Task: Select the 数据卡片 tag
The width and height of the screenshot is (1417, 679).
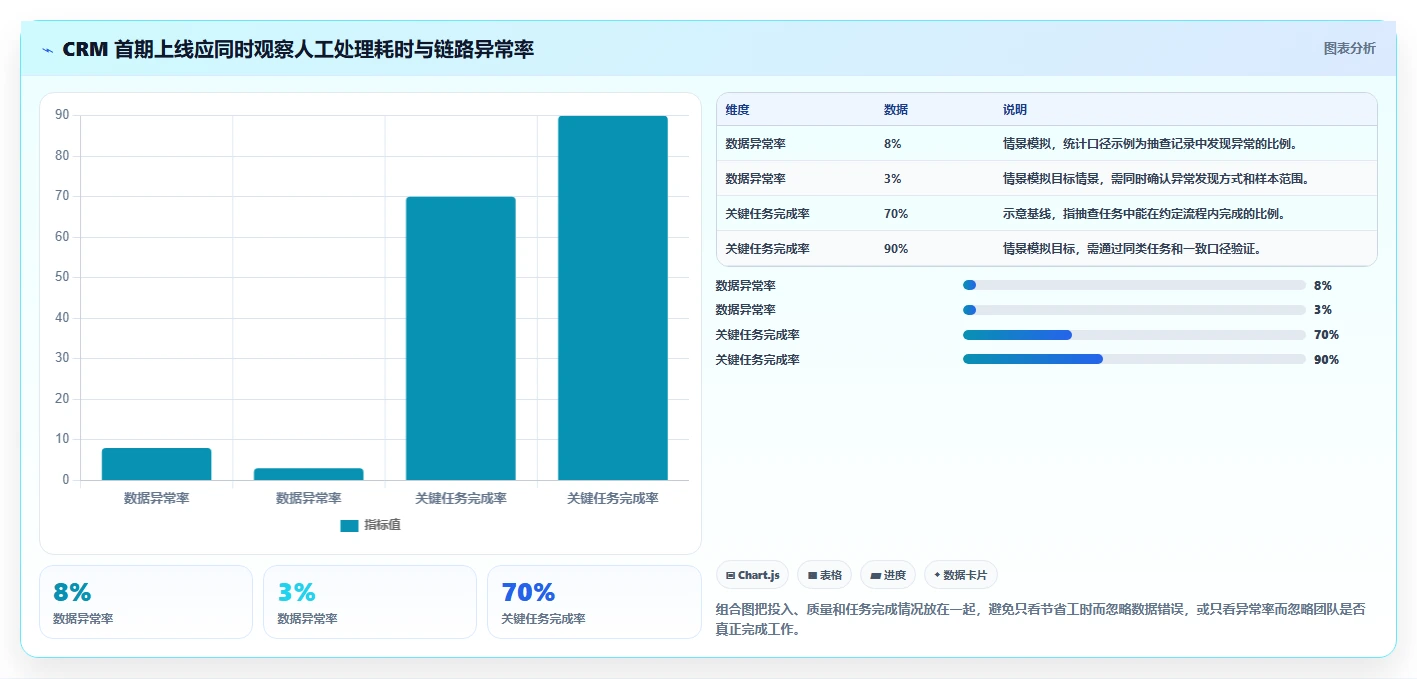Action: [x=961, y=575]
